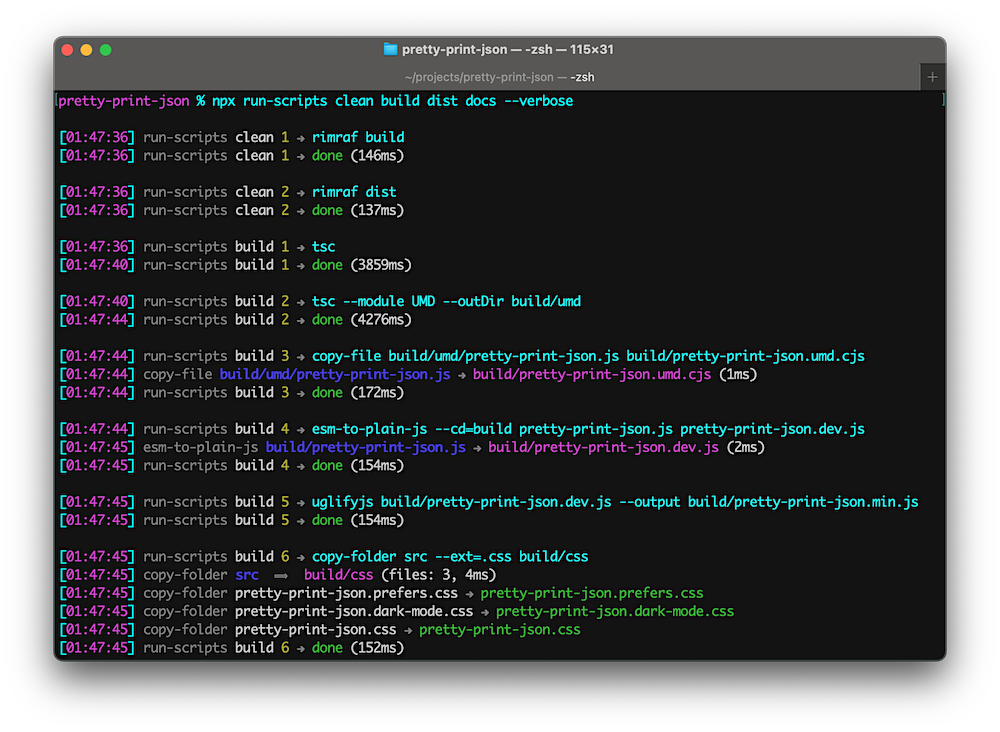
Task: Click the done (3859ms) result
Action: (x=362, y=265)
